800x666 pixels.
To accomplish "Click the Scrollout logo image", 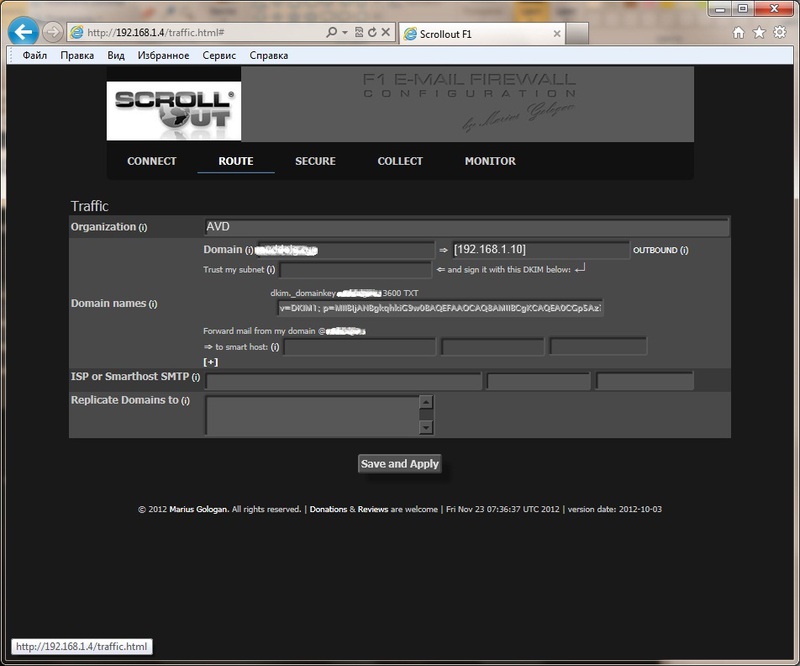I will (x=174, y=111).
